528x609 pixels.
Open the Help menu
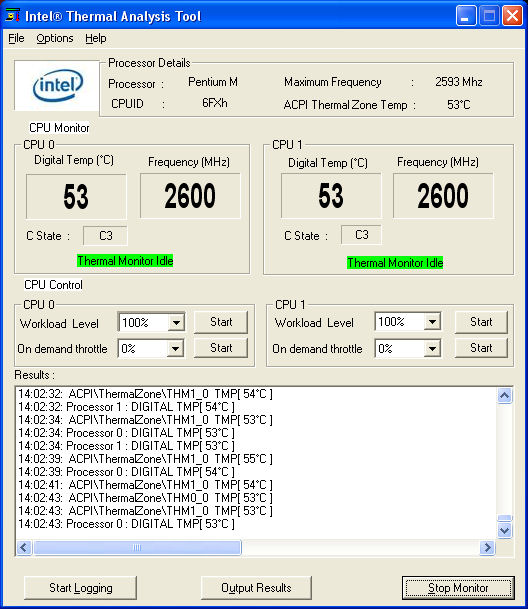[x=96, y=38]
